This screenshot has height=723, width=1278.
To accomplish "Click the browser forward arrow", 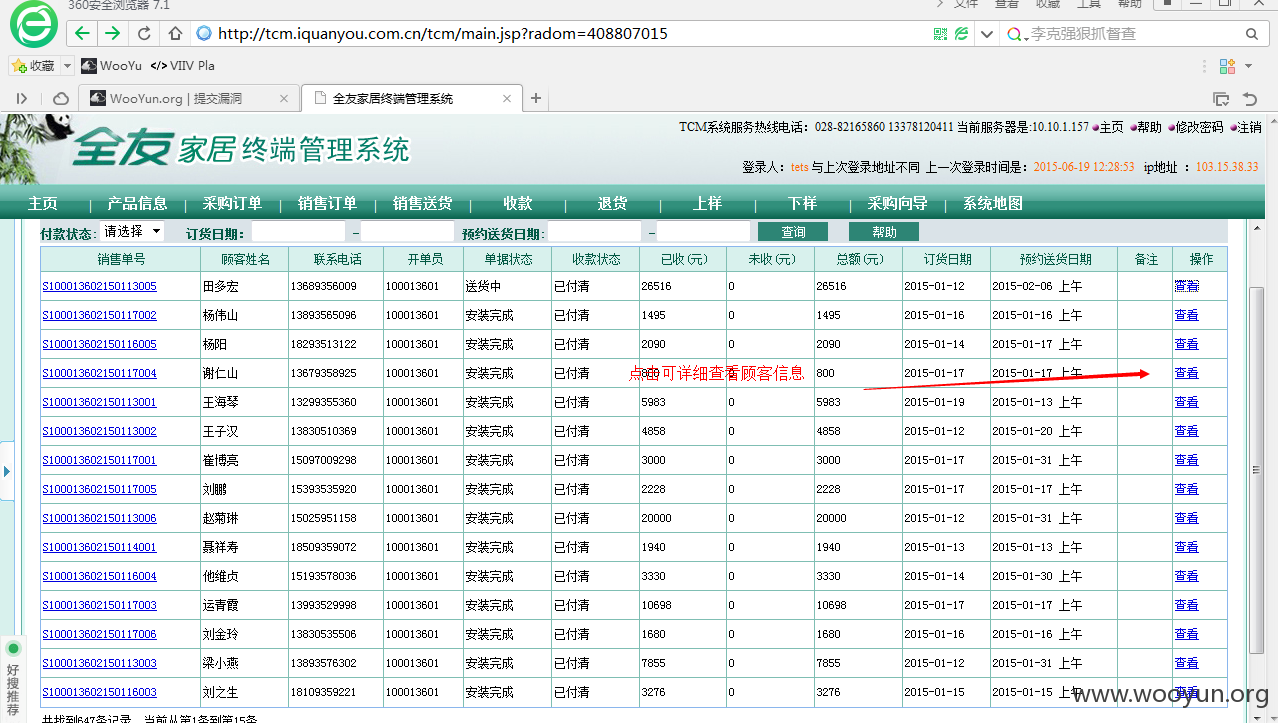I will [x=112, y=33].
